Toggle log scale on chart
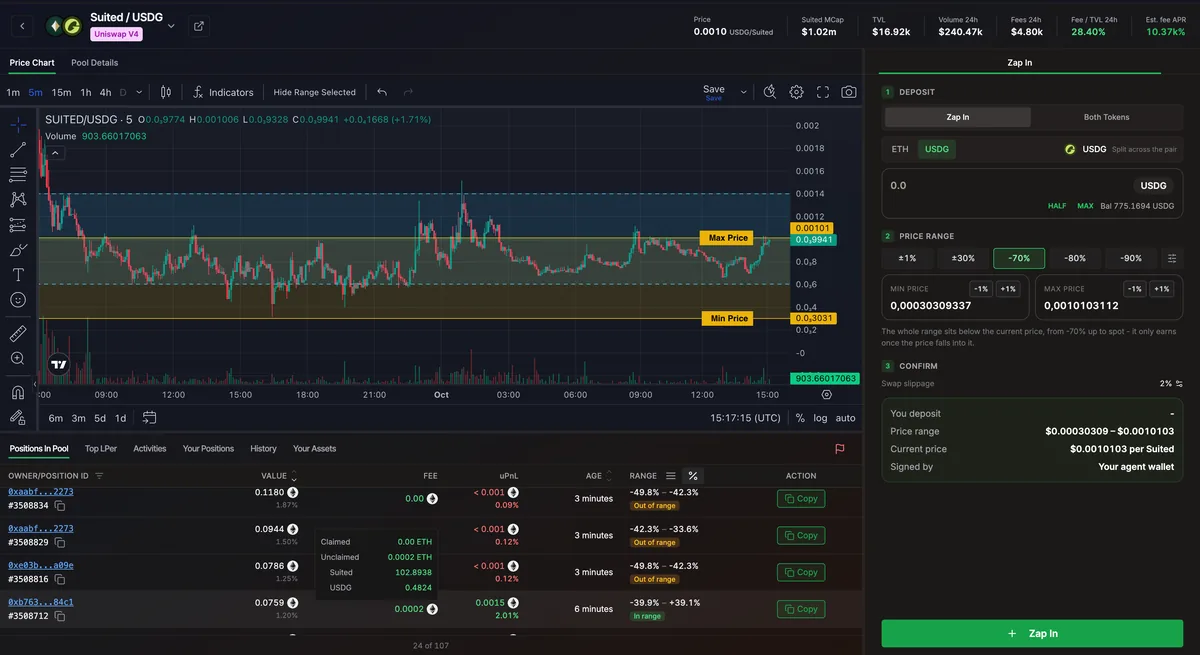This screenshot has width=1200, height=655. tap(820, 418)
